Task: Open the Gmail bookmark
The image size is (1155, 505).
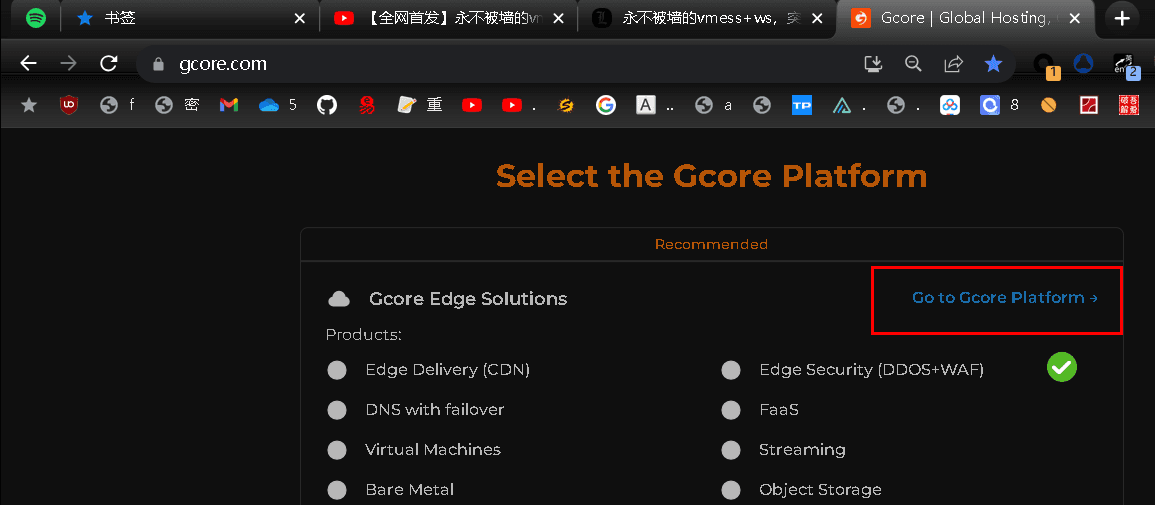Action: [229, 105]
